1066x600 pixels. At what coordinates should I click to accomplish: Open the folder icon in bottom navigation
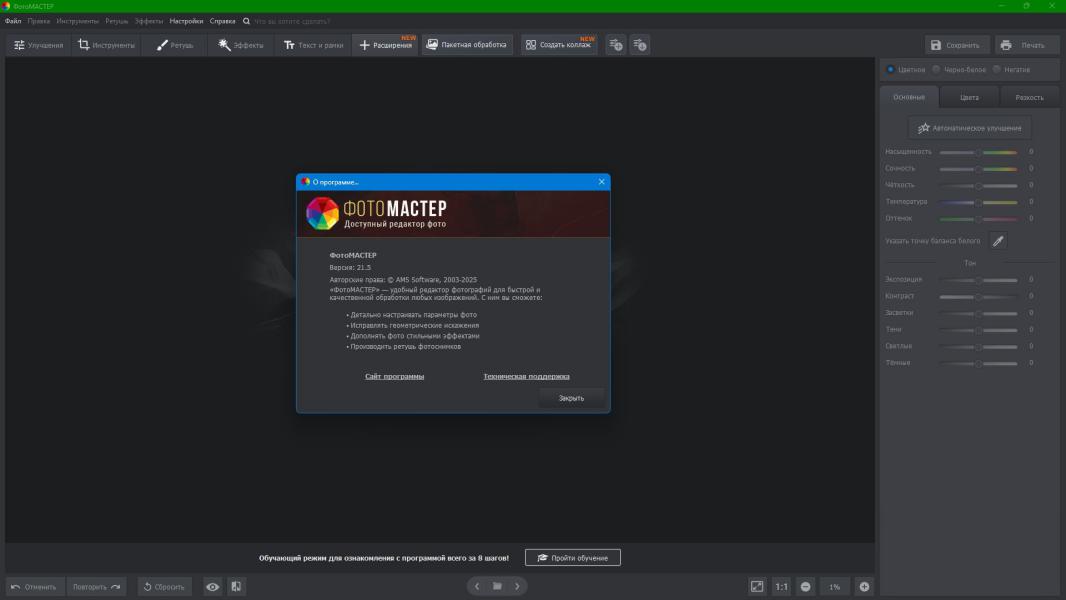tap(497, 587)
